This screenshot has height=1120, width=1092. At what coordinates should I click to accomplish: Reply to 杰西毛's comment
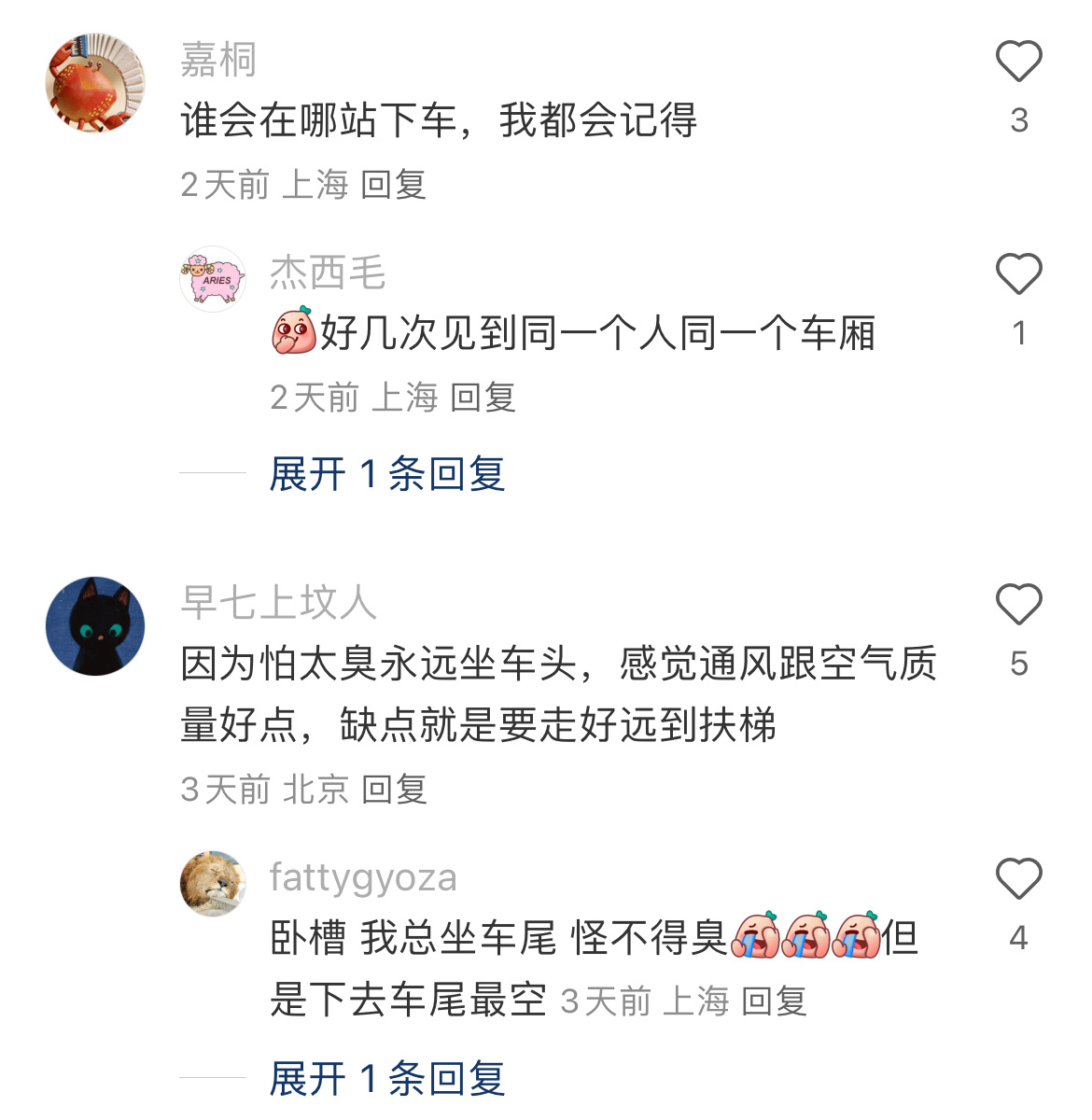point(483,398)
